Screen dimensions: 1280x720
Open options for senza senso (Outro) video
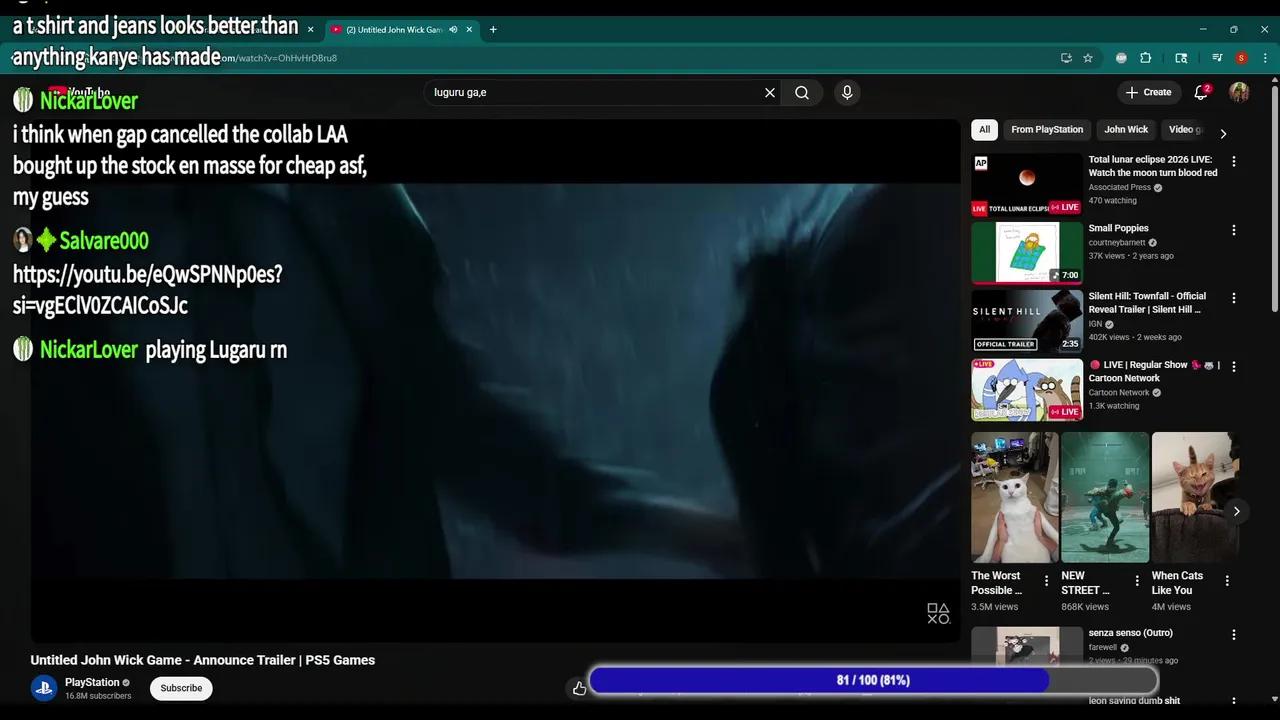click(x=1233, y=635)
